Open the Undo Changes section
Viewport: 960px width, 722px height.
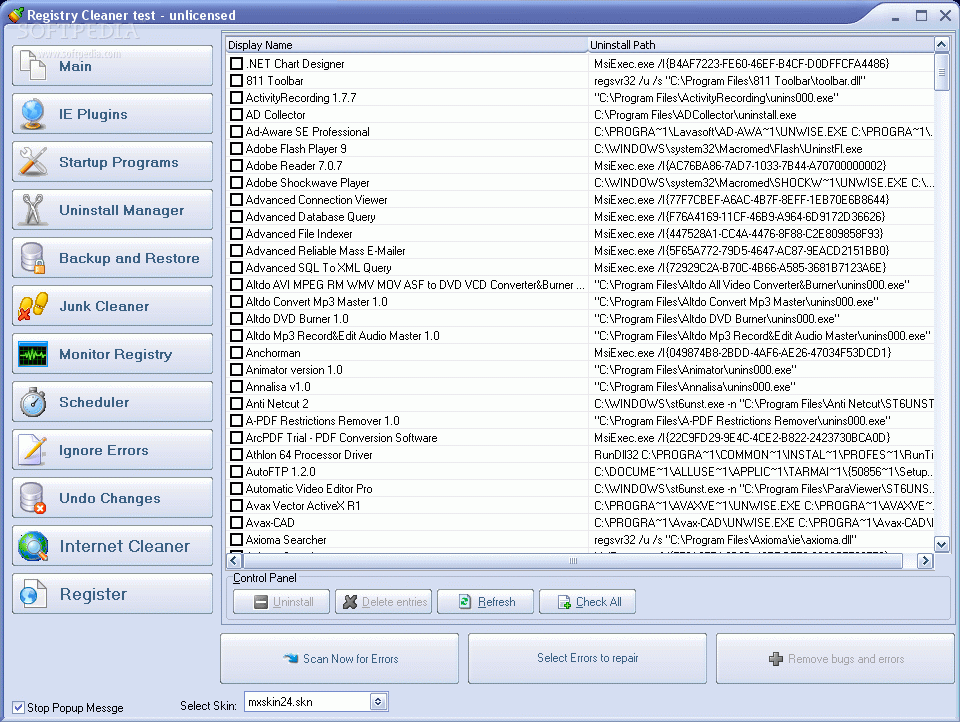tap(113, 498)
